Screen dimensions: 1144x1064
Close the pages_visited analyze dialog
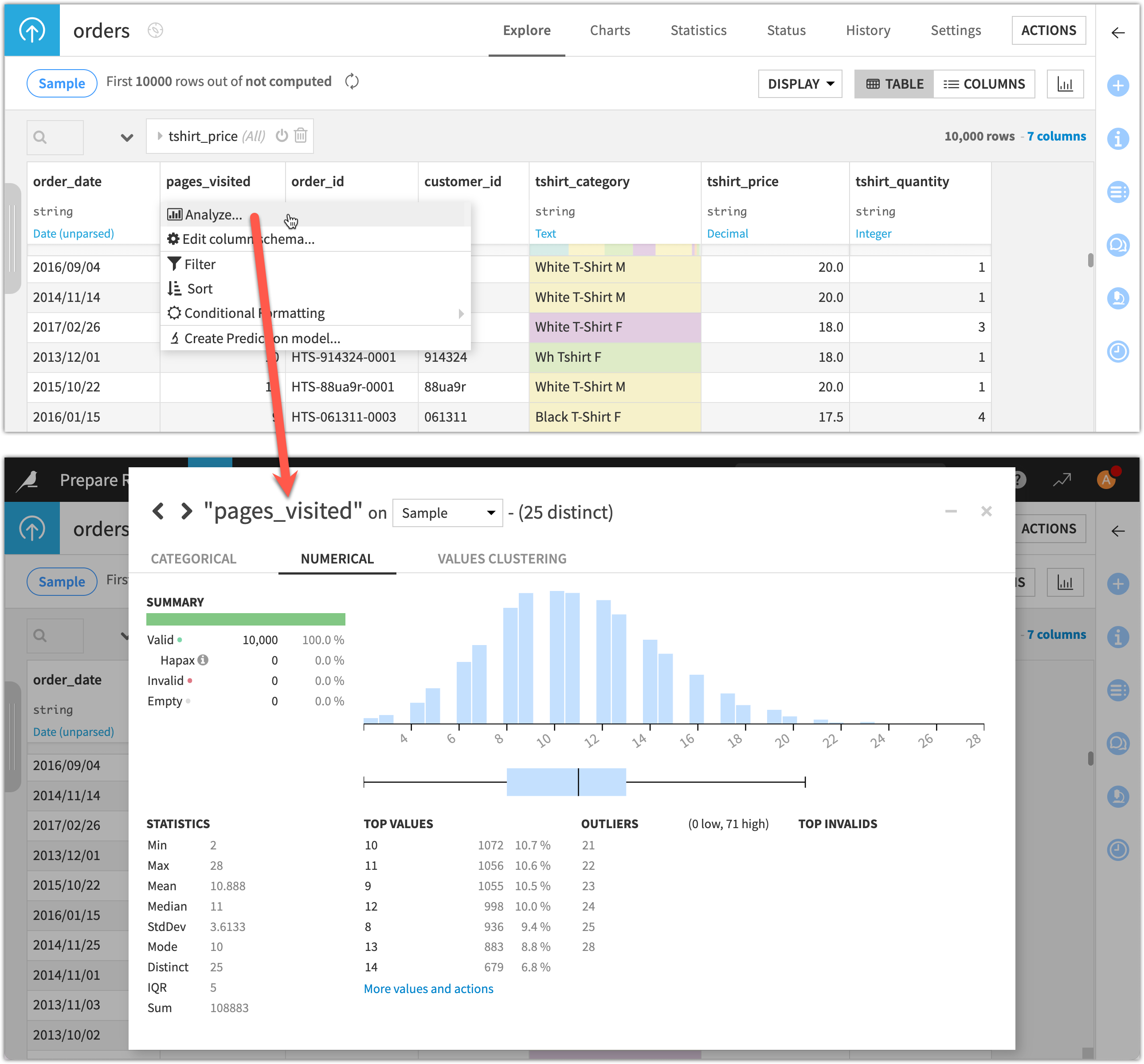pyautogui.click(x=986, y=511)
